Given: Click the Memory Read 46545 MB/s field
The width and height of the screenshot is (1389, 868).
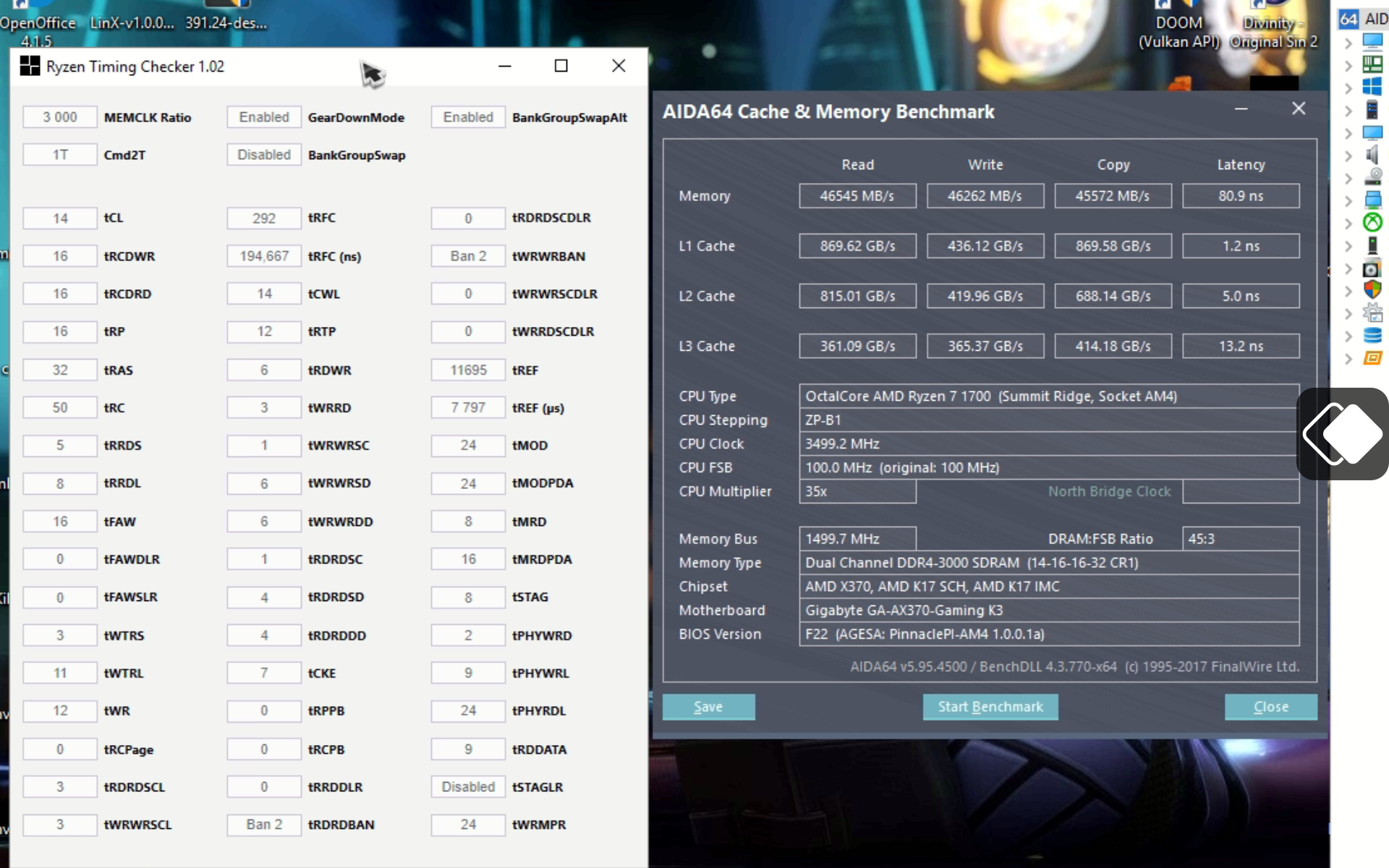Looking at the screenshot, I should tap(857, 196).
